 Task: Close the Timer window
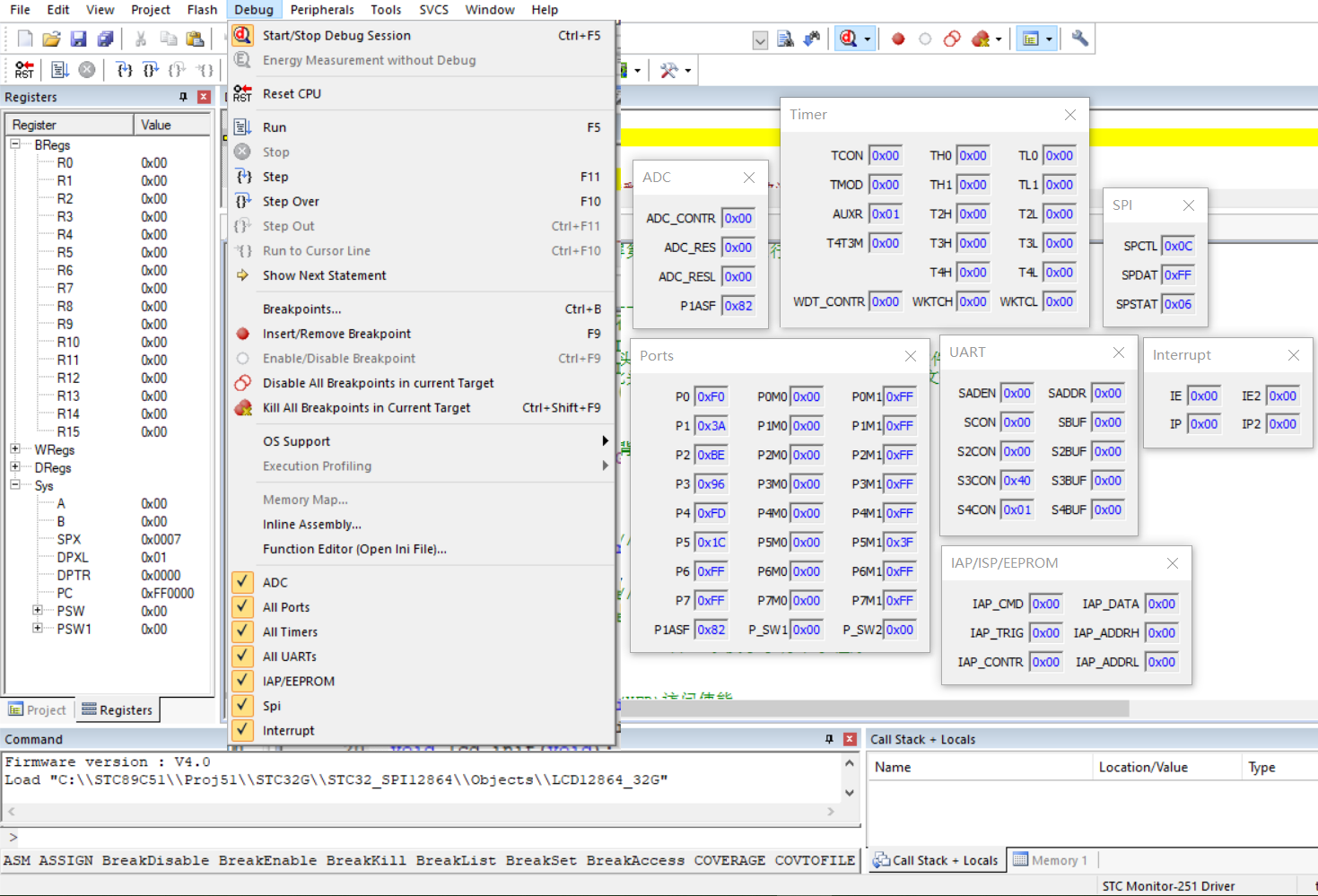tap(1070, 115)
